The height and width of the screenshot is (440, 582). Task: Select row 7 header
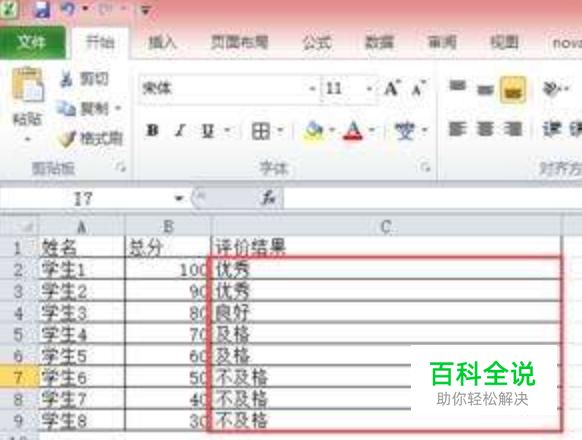point(19,378)
